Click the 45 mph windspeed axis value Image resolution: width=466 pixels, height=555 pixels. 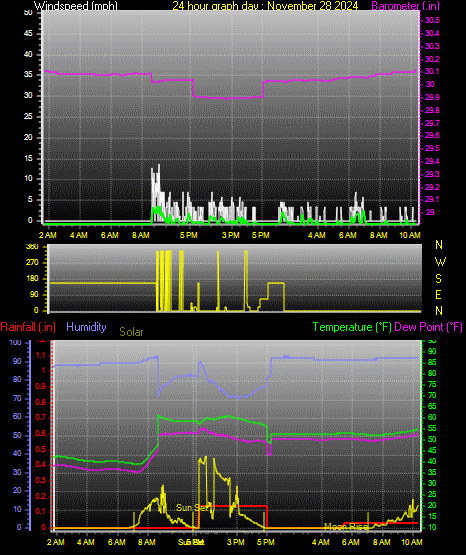pos(28,33)
